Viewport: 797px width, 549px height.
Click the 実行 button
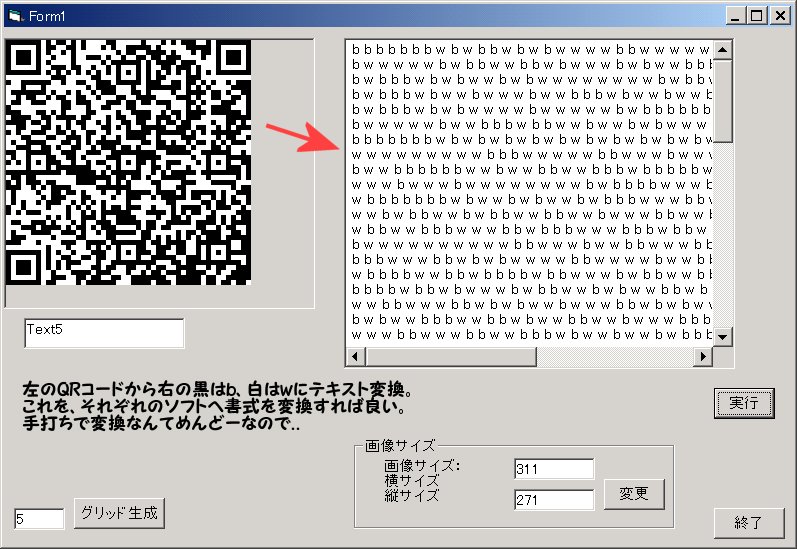click(744, 403)
